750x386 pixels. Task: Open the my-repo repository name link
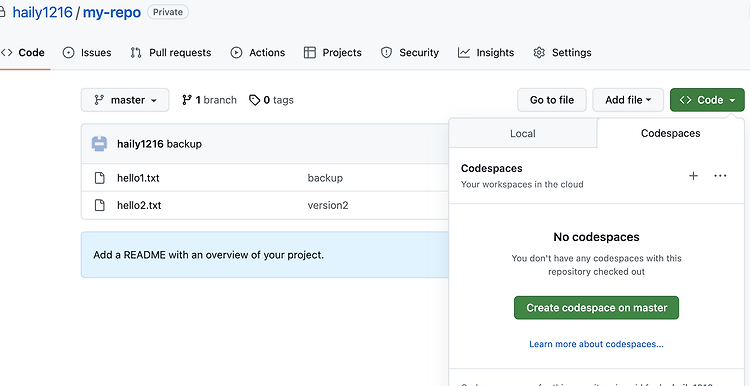point(112,12)
